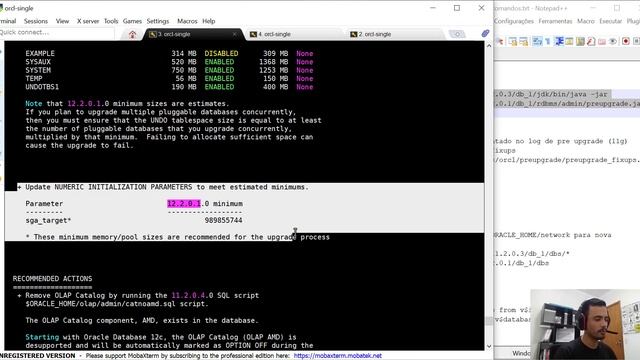
Task: Click the yellow 'DISABLED' status text
Action: [221, 53]
